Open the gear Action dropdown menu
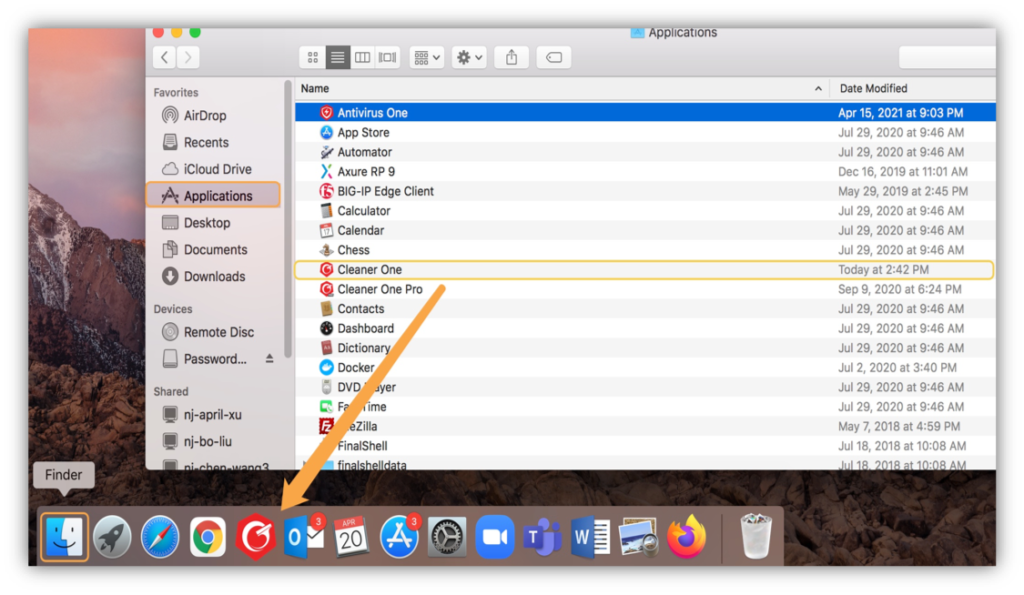Screen dimensions: 1024x595 (469, 58)
